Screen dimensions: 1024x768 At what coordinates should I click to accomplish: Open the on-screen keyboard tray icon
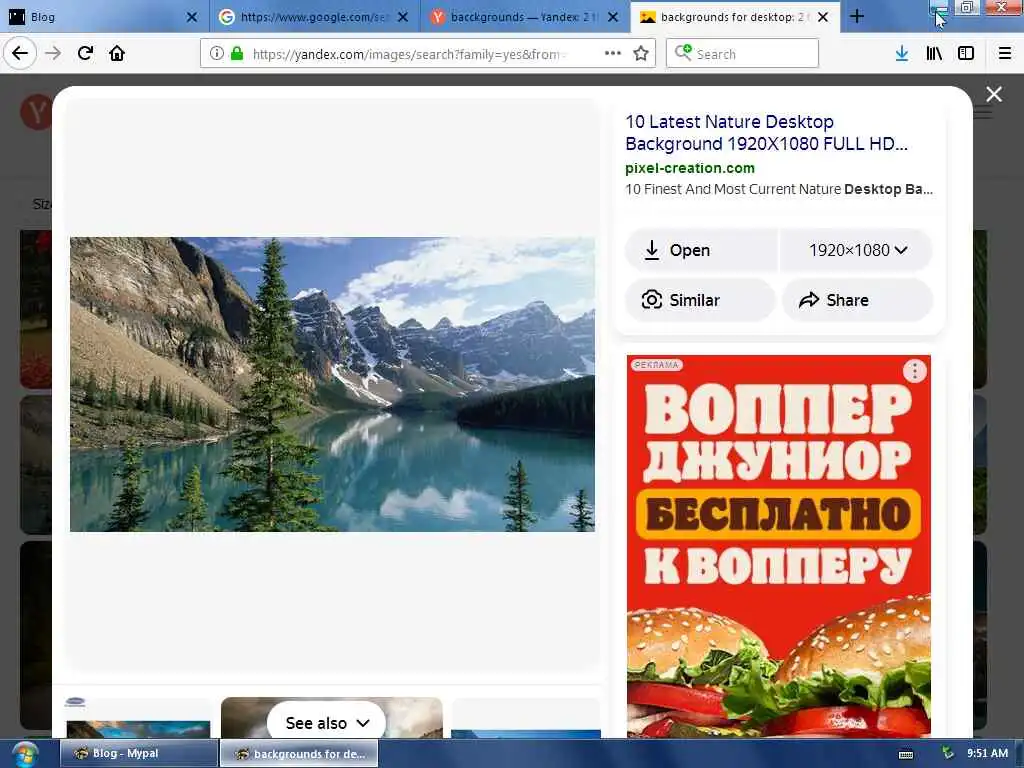coord(906,754)
